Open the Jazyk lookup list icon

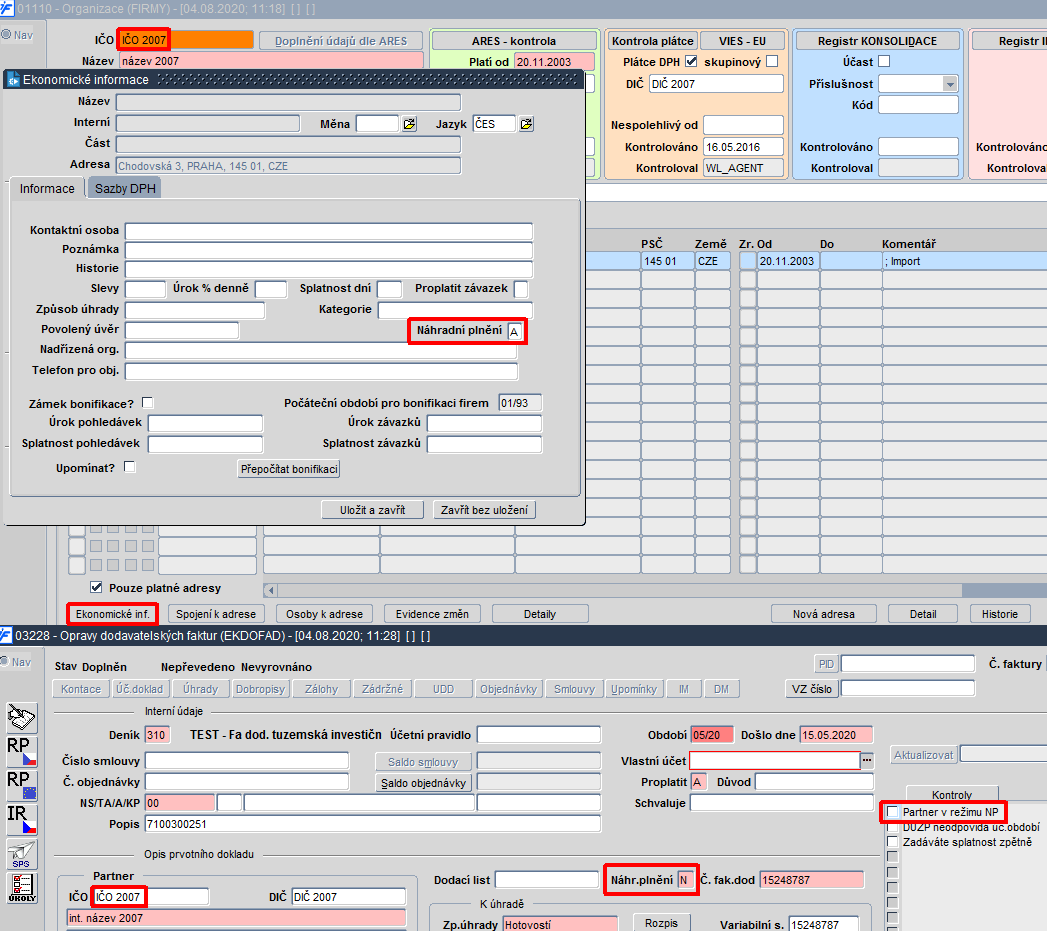(x=526, y=124)
